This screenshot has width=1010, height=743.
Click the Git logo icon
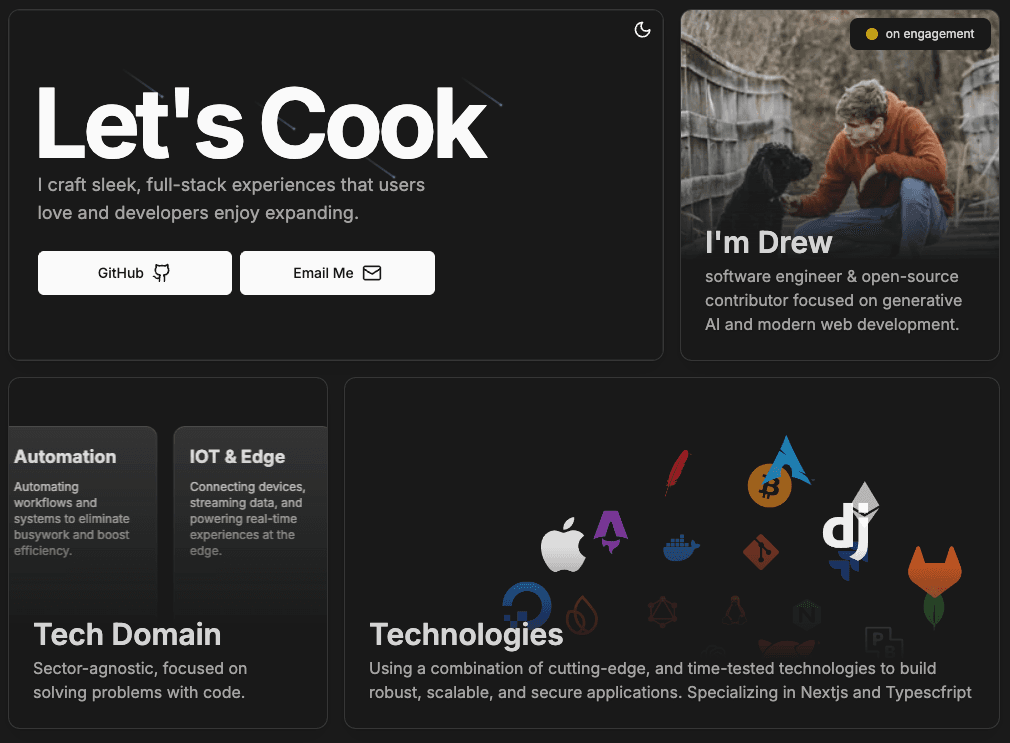(761, 552)
